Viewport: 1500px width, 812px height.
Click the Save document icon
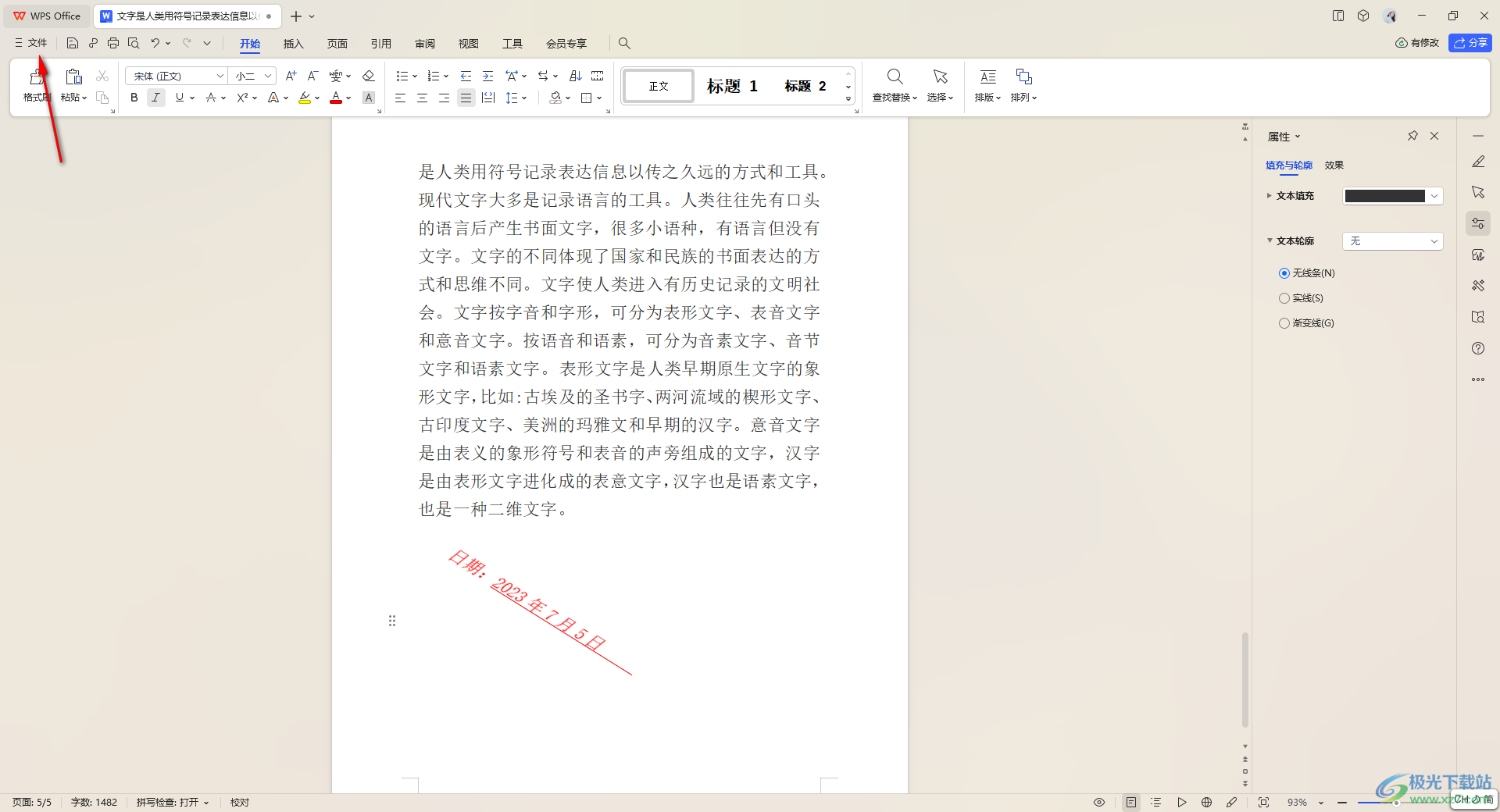coord(73,43)
